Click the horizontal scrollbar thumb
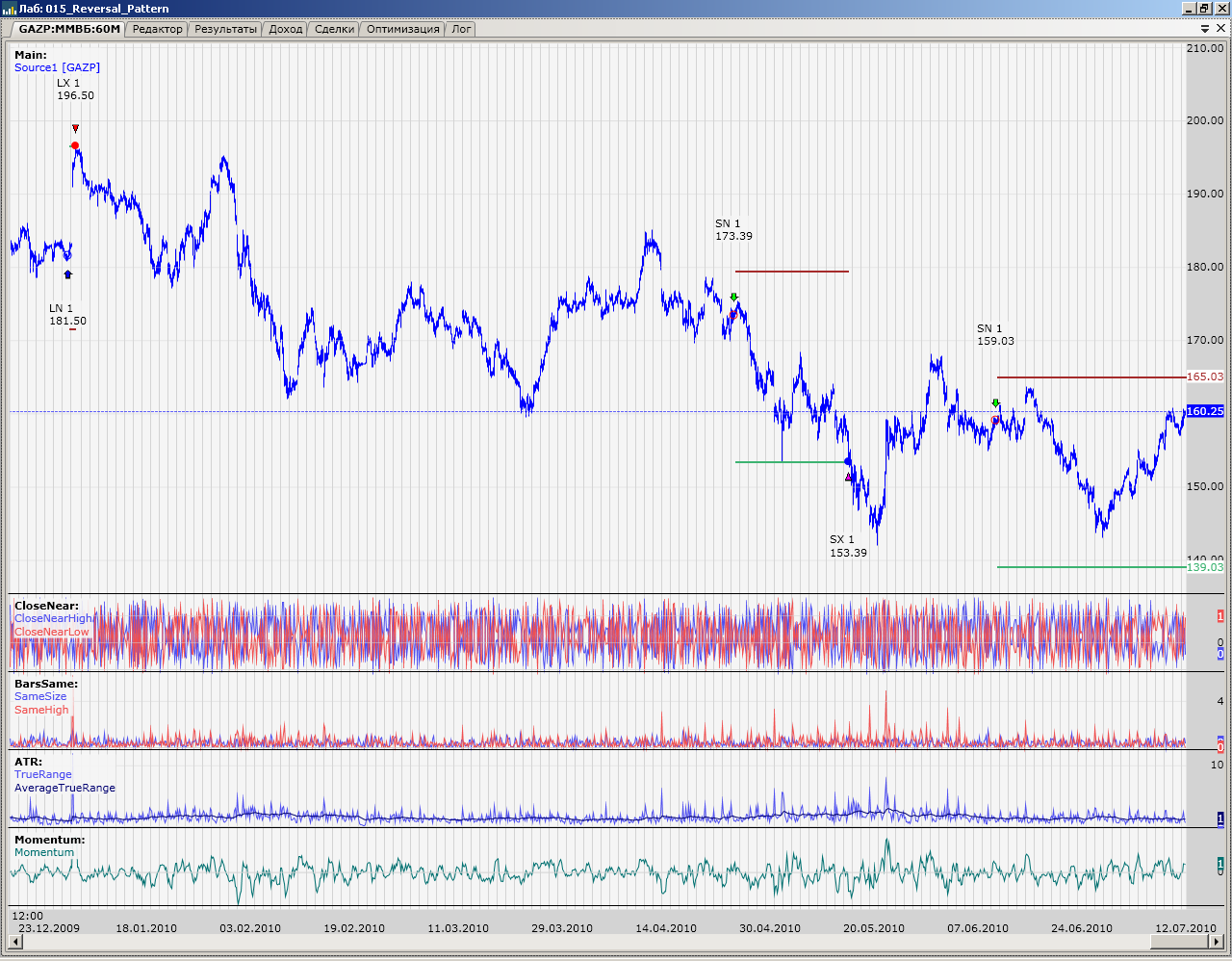Image resolution: width=1232 pixels, height=961 pixels. point(616,941)
